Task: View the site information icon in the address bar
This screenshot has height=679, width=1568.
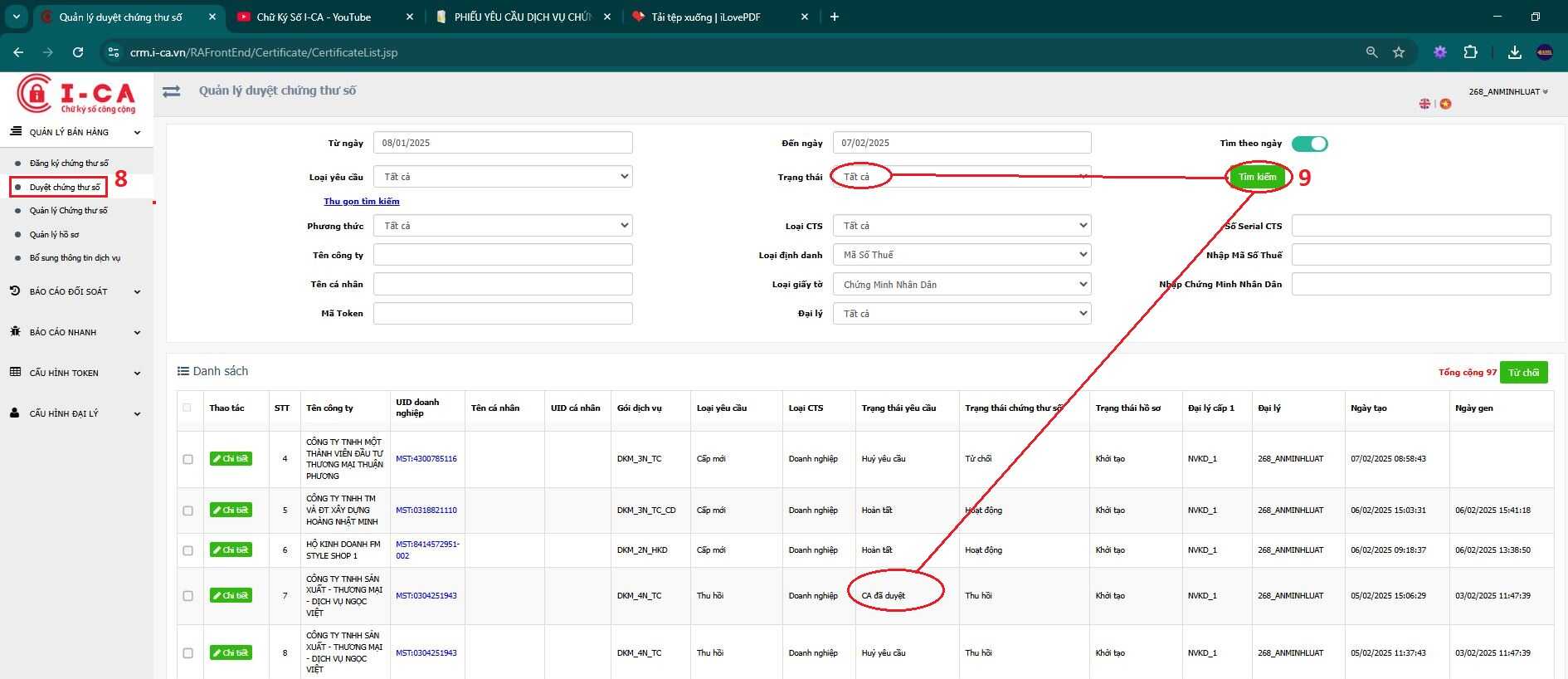Action: pyautogui.click(x=114, y=52)
